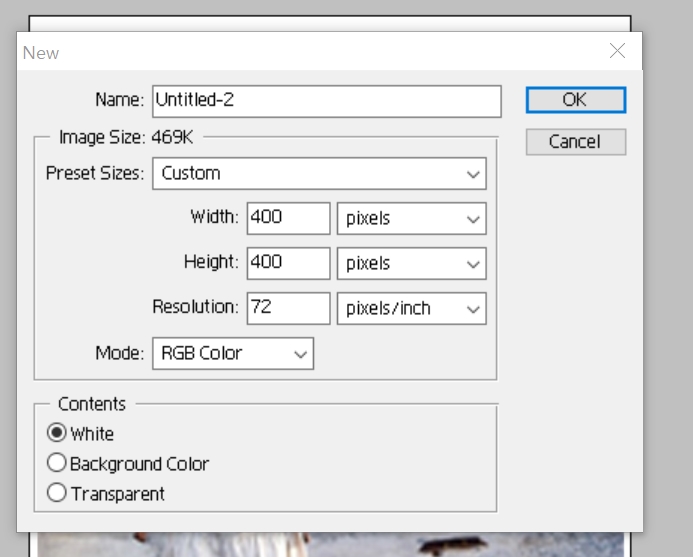693x557 pixels.
Task: Click OK to create the new document
Action: (x=576, y=100)
